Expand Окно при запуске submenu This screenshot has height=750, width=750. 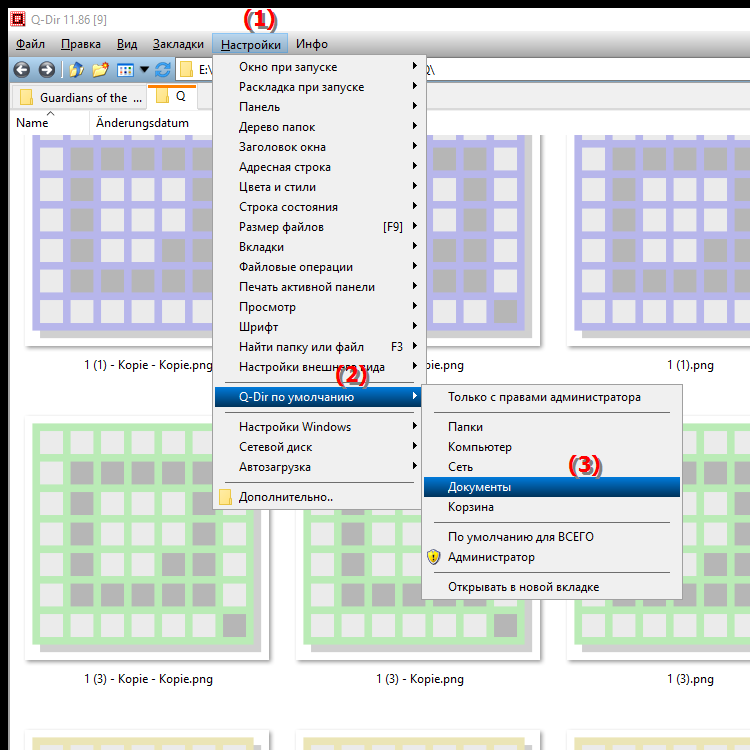pos(318,67)
